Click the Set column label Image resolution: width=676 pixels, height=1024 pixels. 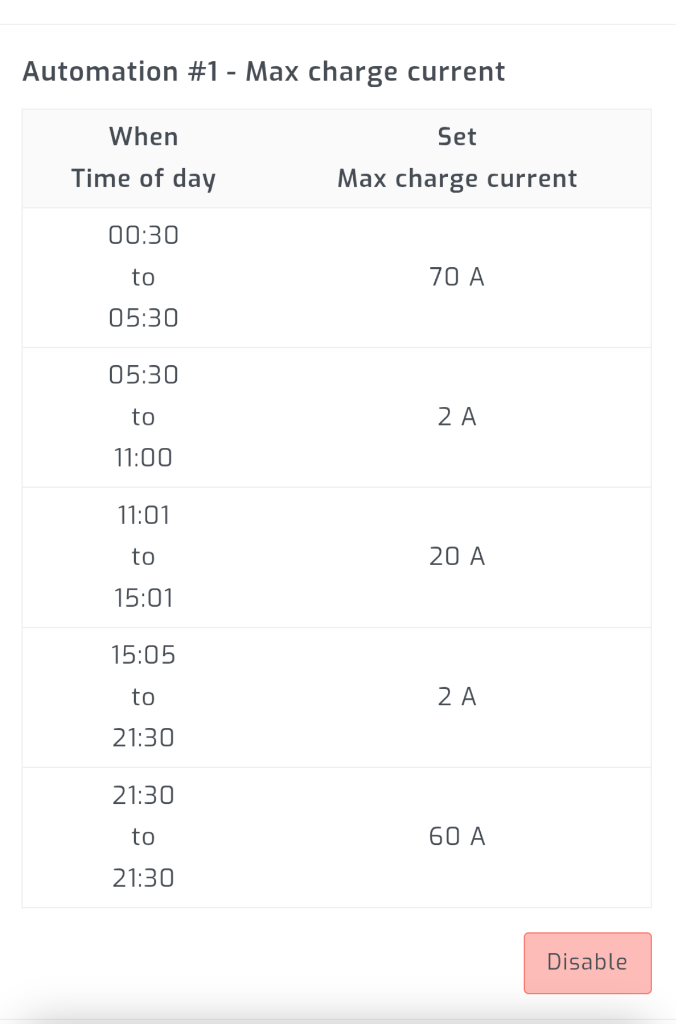[x=456, y=136]
